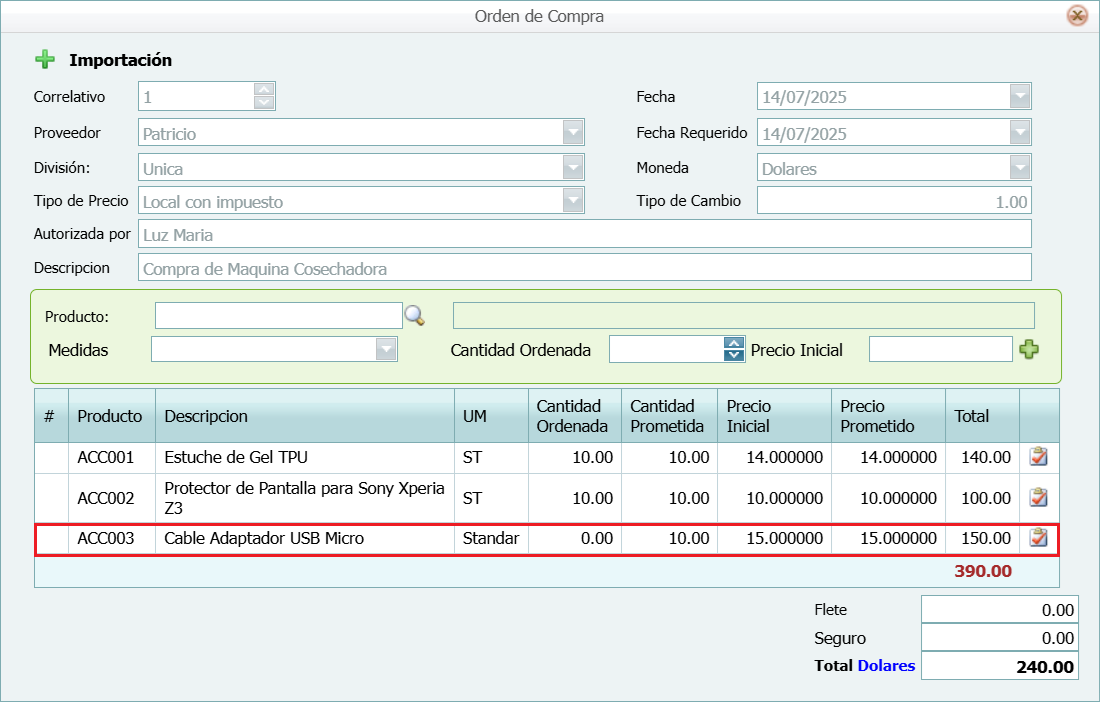Viewport: 1100px width, 702px height.
Task: Open the Moneda dropdown showing Dolares
Action: [x=1020, y=167]
